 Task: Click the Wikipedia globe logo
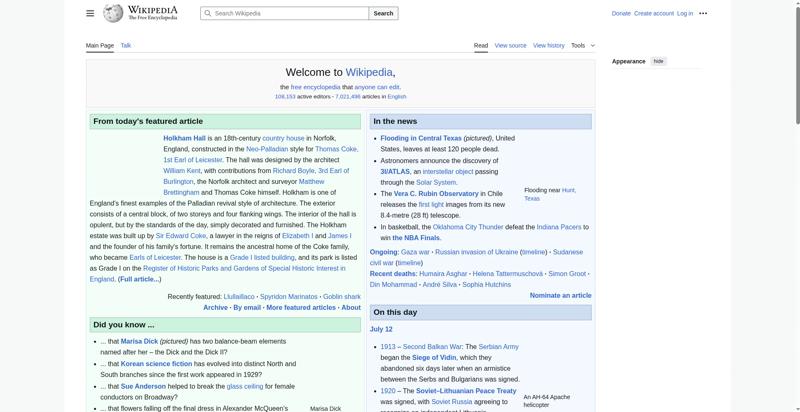113,13
